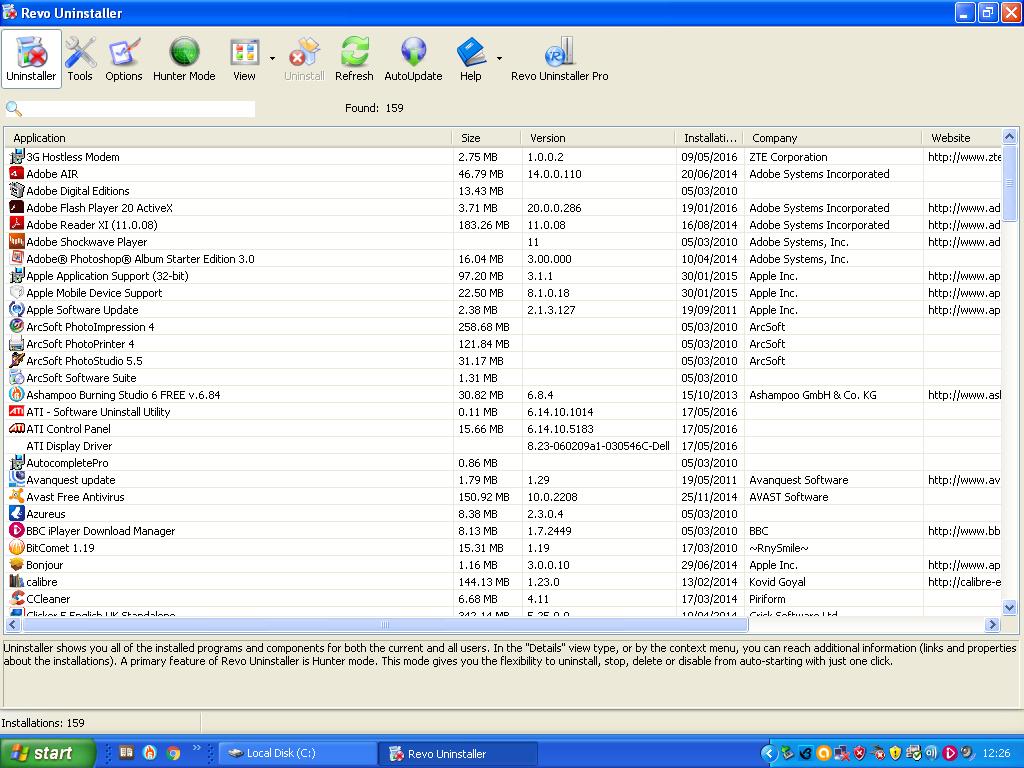The width and height of the screenshot is (1024, 768).
Task: Open the Help toolbar icon
Action: pos(470,59)
